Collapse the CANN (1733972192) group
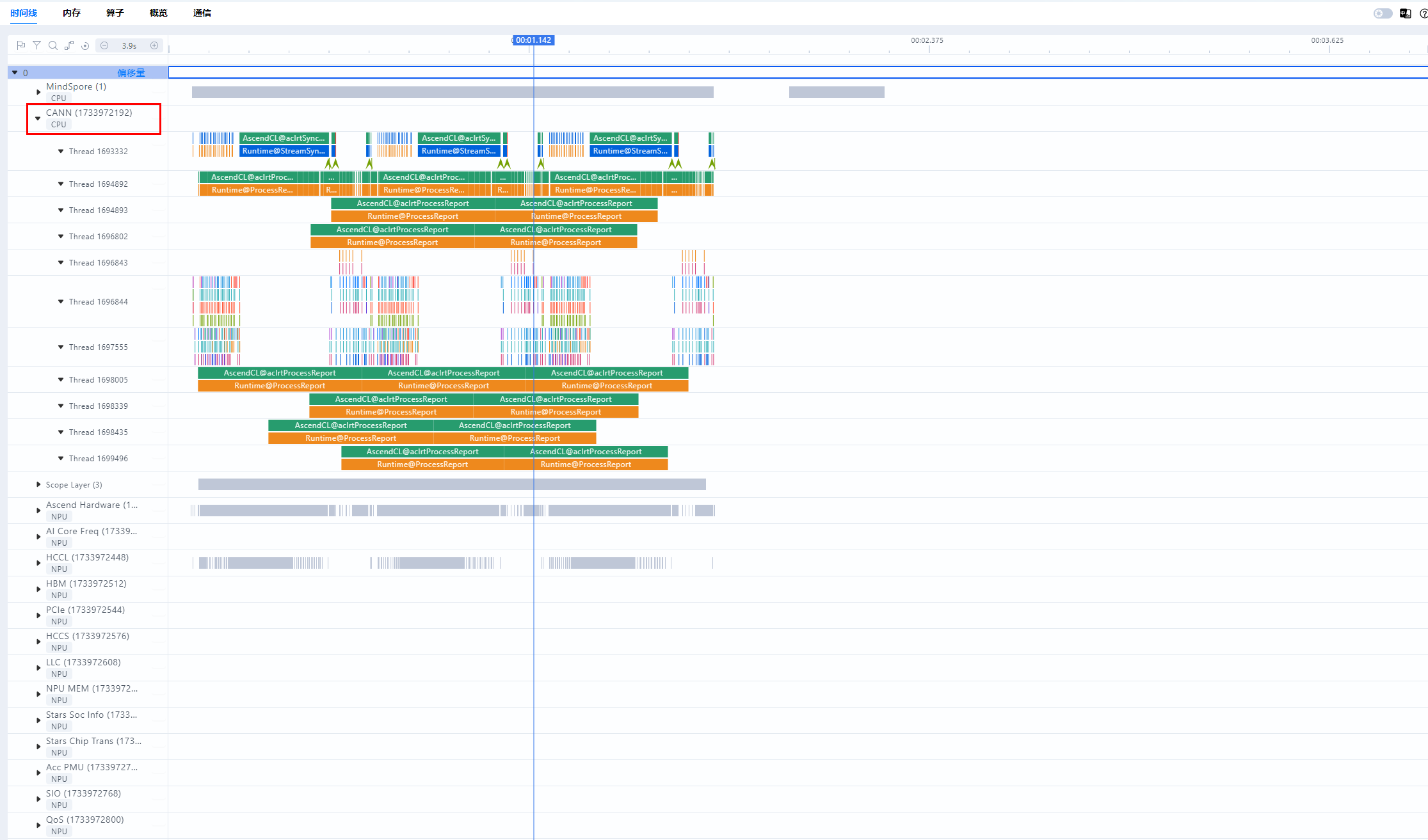 (x=38, y=118)
